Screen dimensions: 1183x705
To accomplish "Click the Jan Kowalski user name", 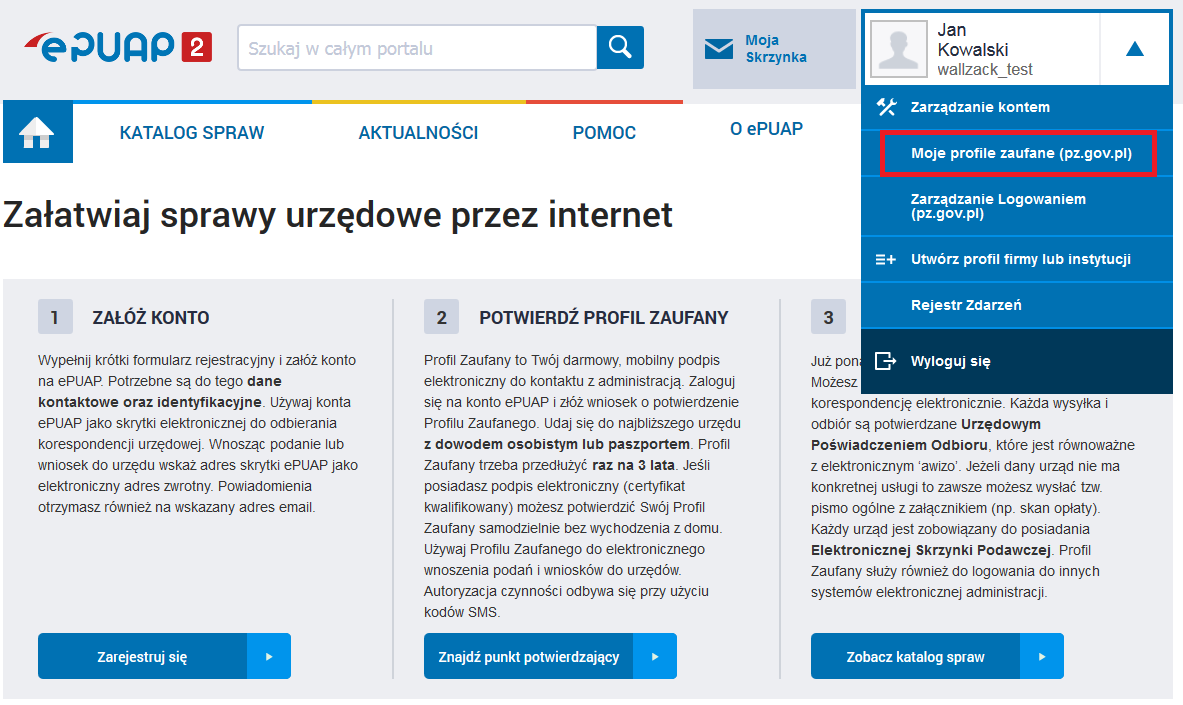I will (973, 40).
